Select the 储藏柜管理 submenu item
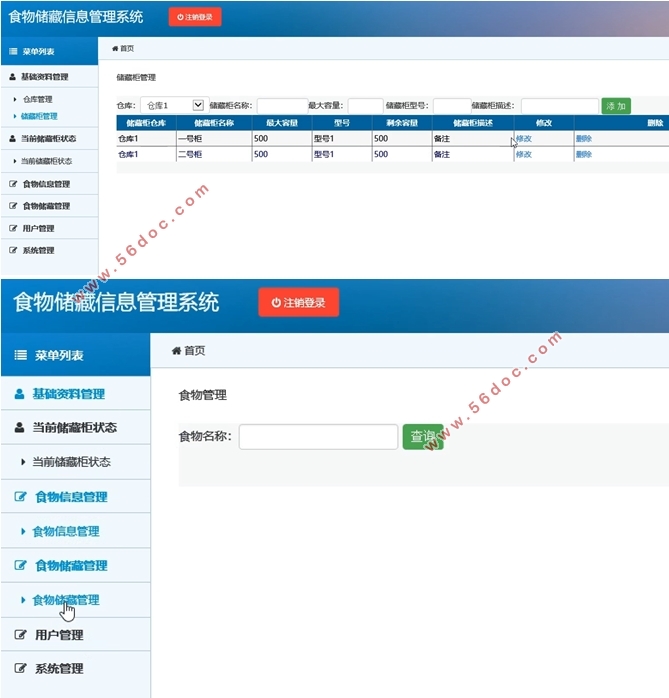The height and width of the screenshot is (698, 669). click(38, 116)
